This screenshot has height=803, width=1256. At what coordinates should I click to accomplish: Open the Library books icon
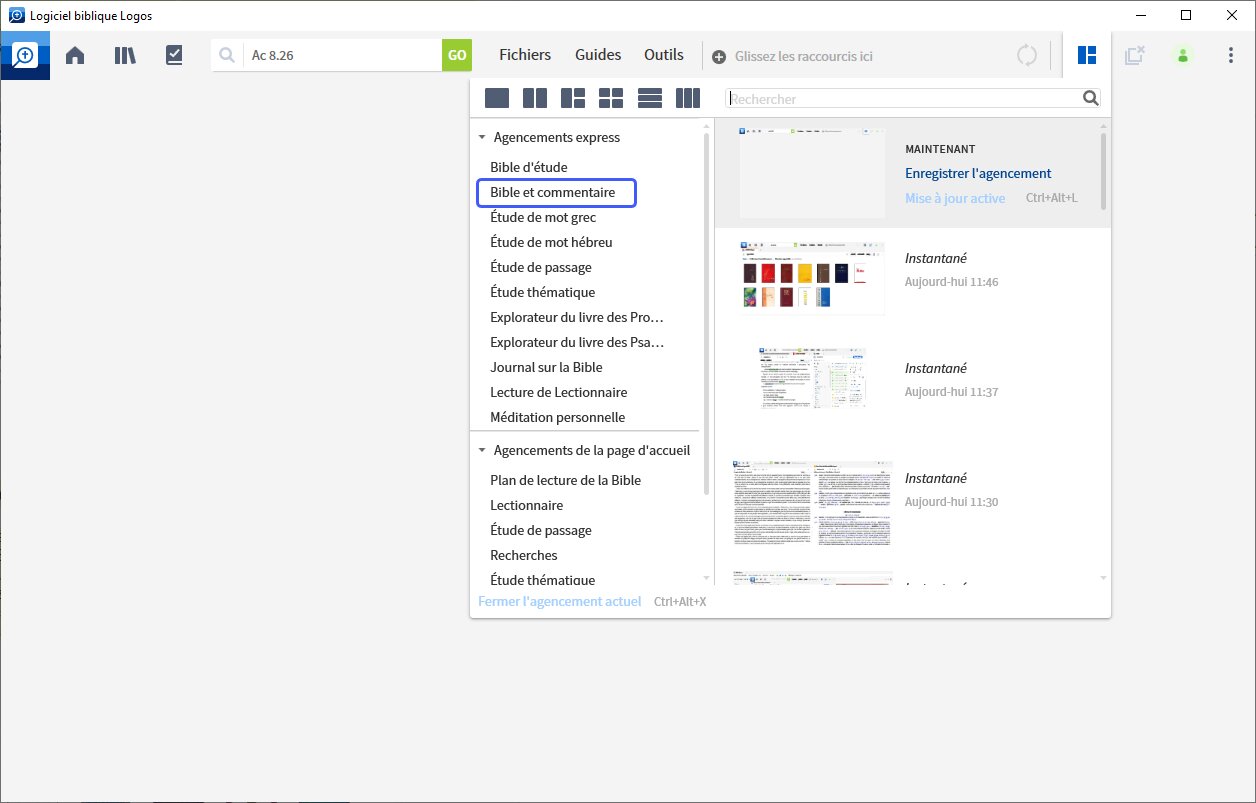tap(125, 56)
